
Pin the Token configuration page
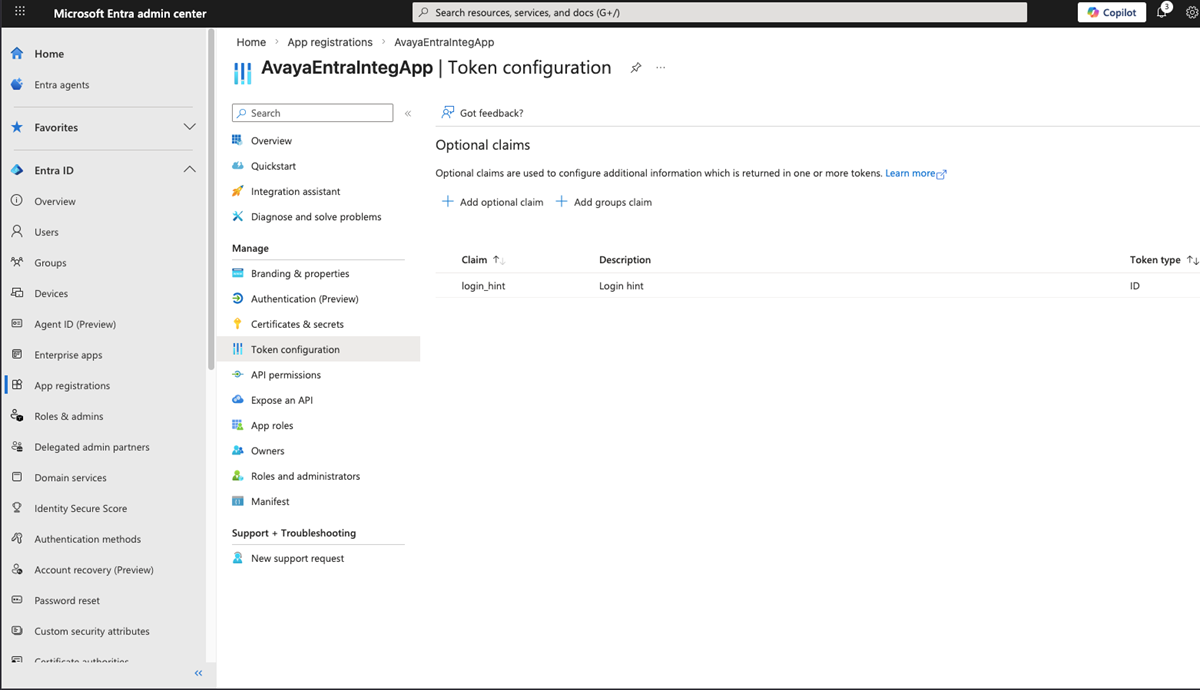pos(635,68)
